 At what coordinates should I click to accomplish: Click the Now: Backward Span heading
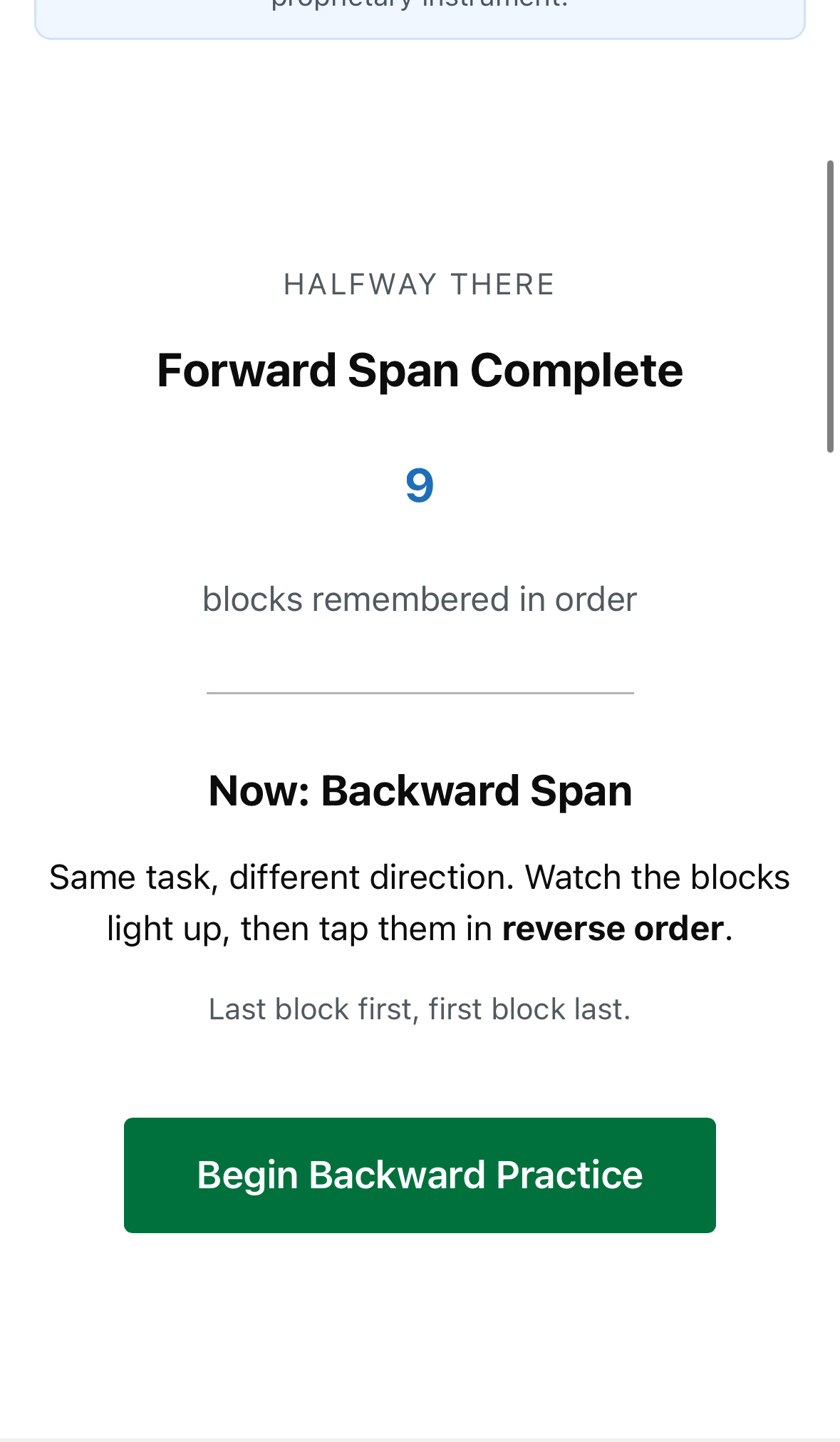click(x=420, y=791)
